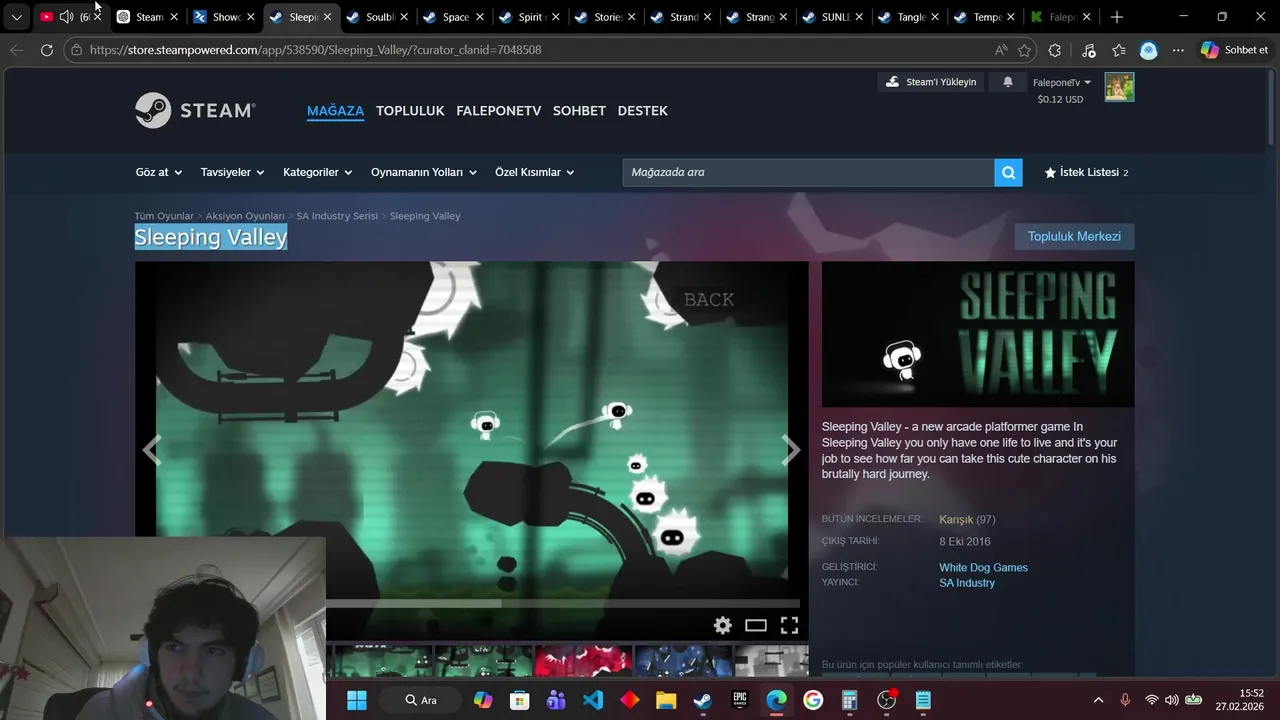Screen dimensions: 1280x720
Task: Click the browser address bar URL
Action: (315, 50)
